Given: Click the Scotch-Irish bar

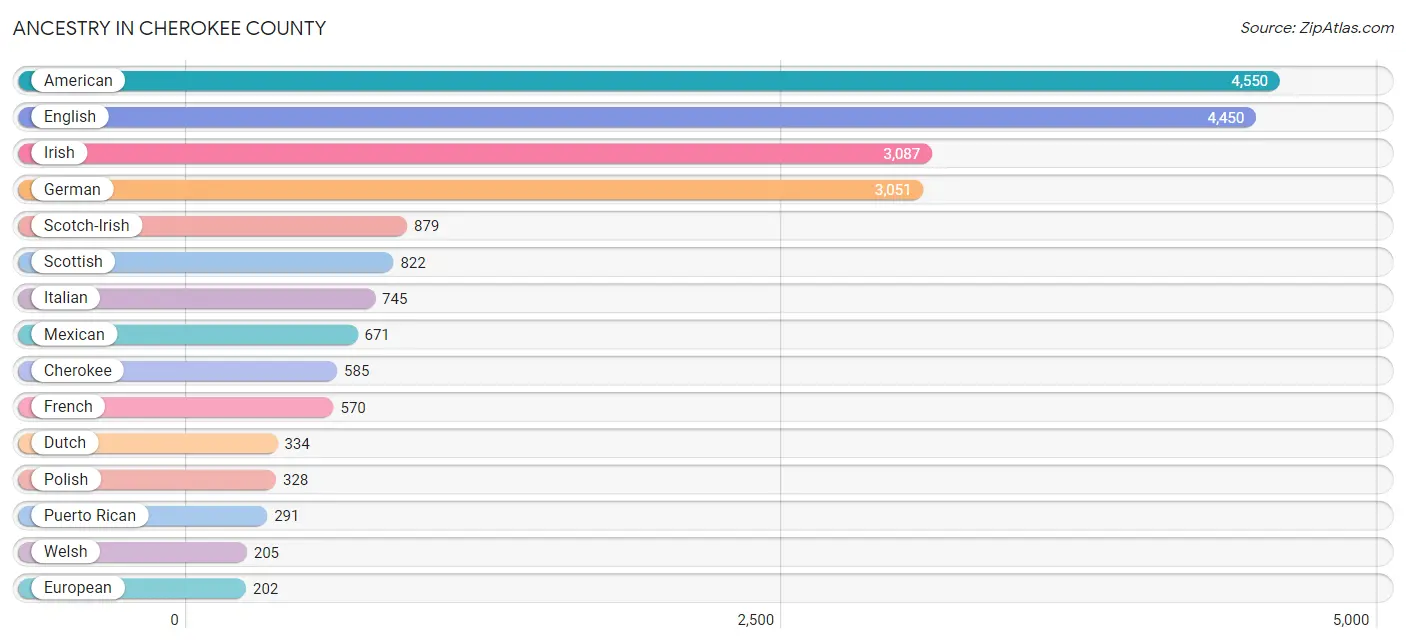Looking at the screenshot, I should pyautogui.click(x=212, y=226).
